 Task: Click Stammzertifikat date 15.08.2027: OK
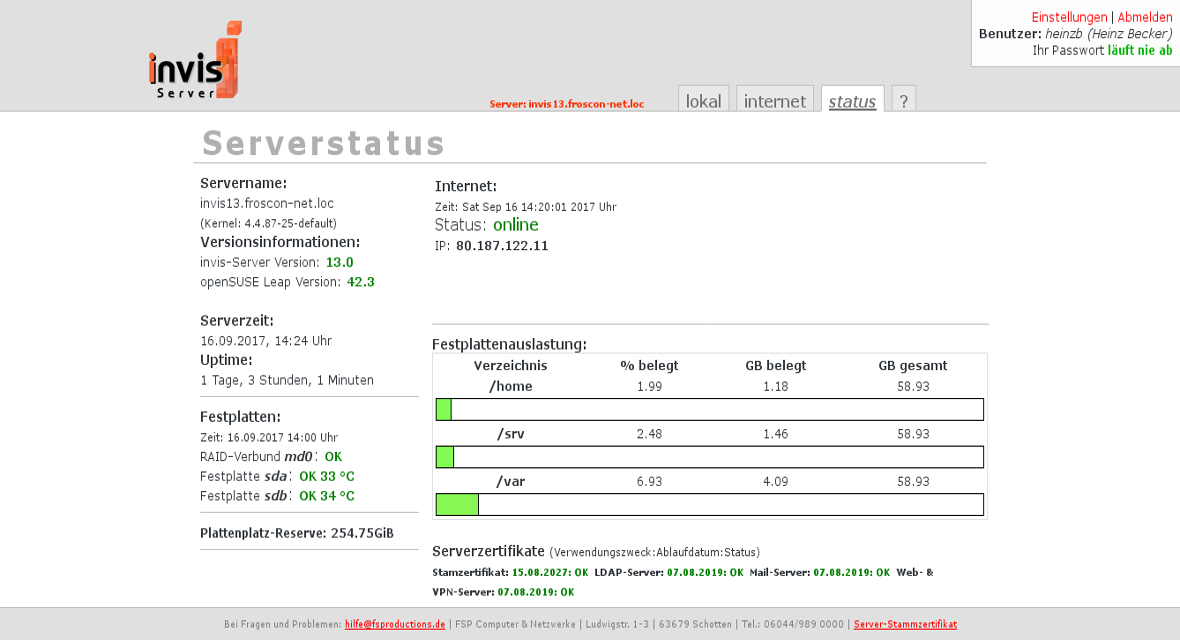[550, 572]
